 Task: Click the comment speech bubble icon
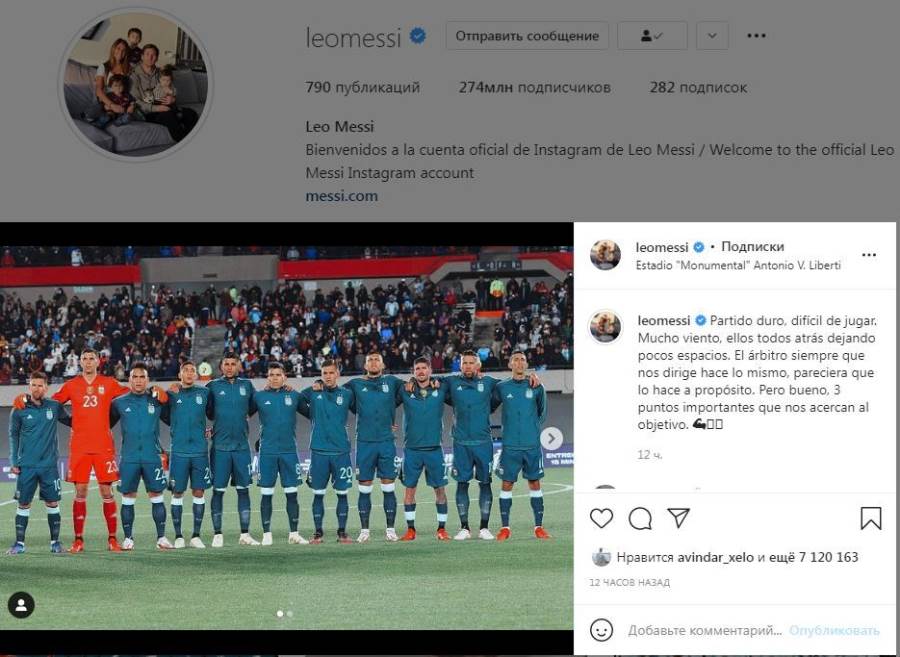(x=640, y=518)
